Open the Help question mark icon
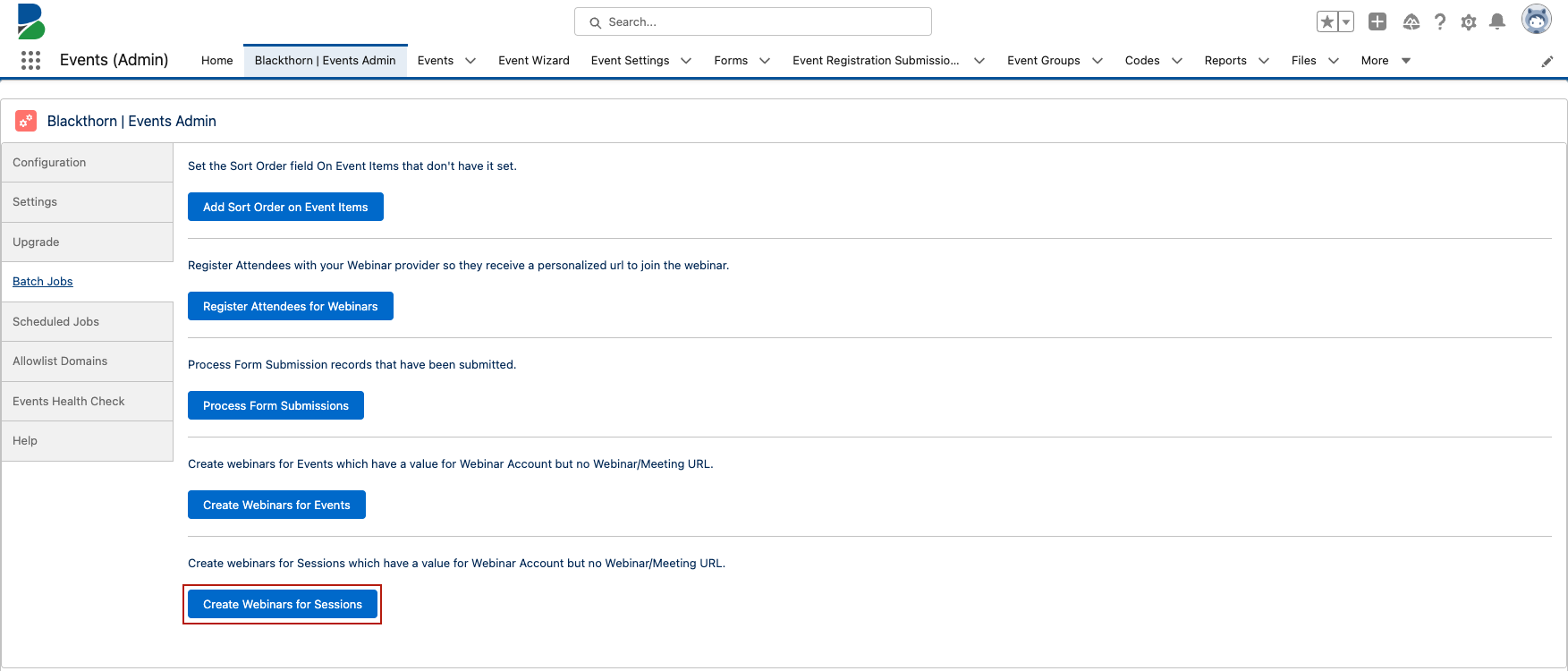Viewport: 1568px width, 671px height. pyautogui.click(x=1440, y=21)
